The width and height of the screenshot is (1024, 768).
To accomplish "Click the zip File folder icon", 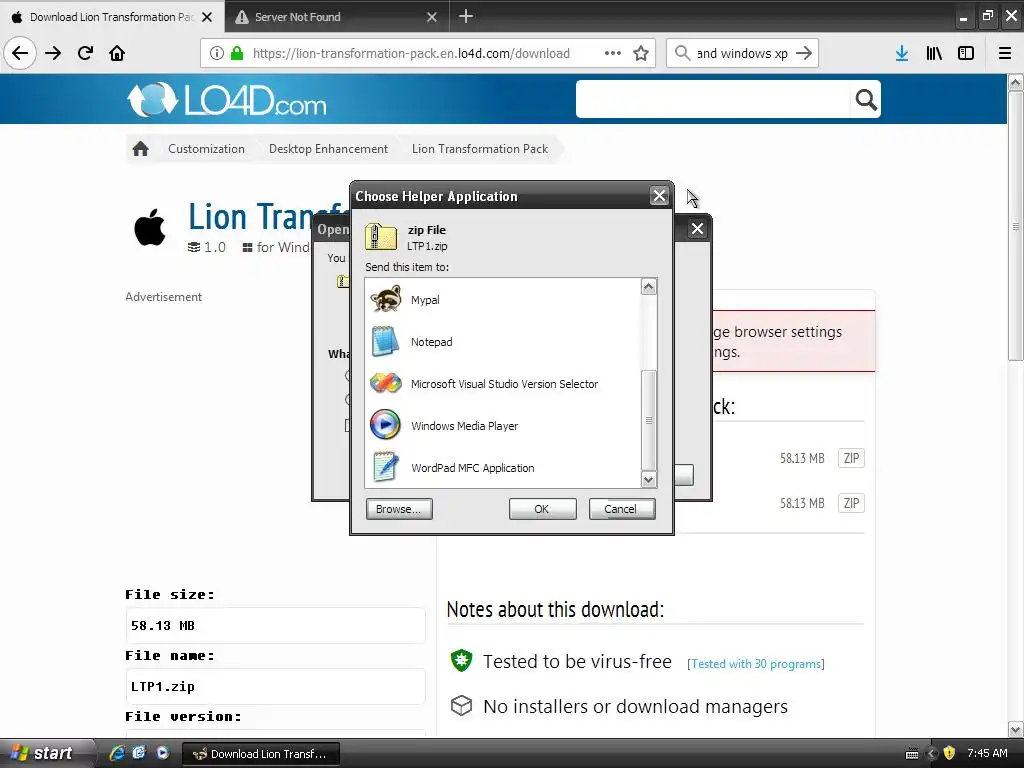I will tap(381, 236).
